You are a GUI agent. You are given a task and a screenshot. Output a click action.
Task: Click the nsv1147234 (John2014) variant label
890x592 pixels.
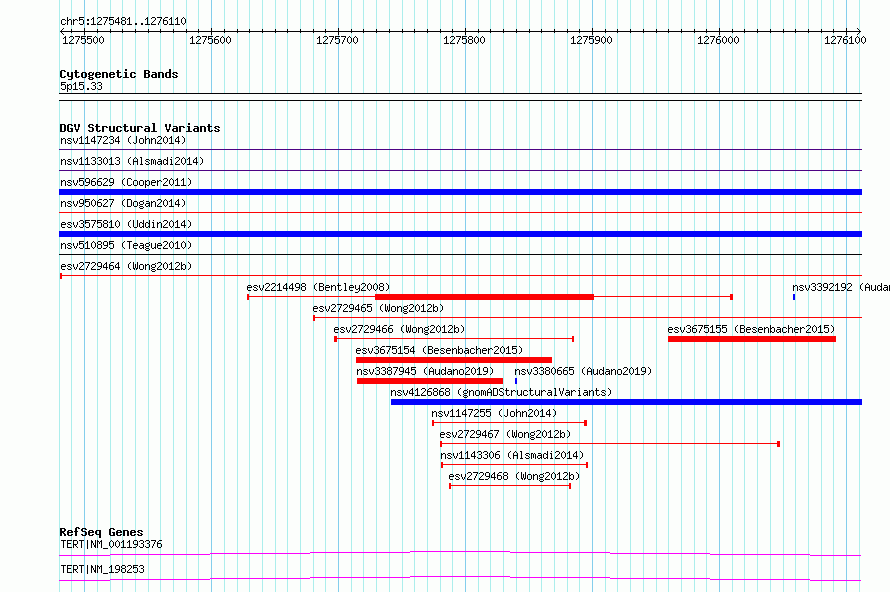[123, 140]
